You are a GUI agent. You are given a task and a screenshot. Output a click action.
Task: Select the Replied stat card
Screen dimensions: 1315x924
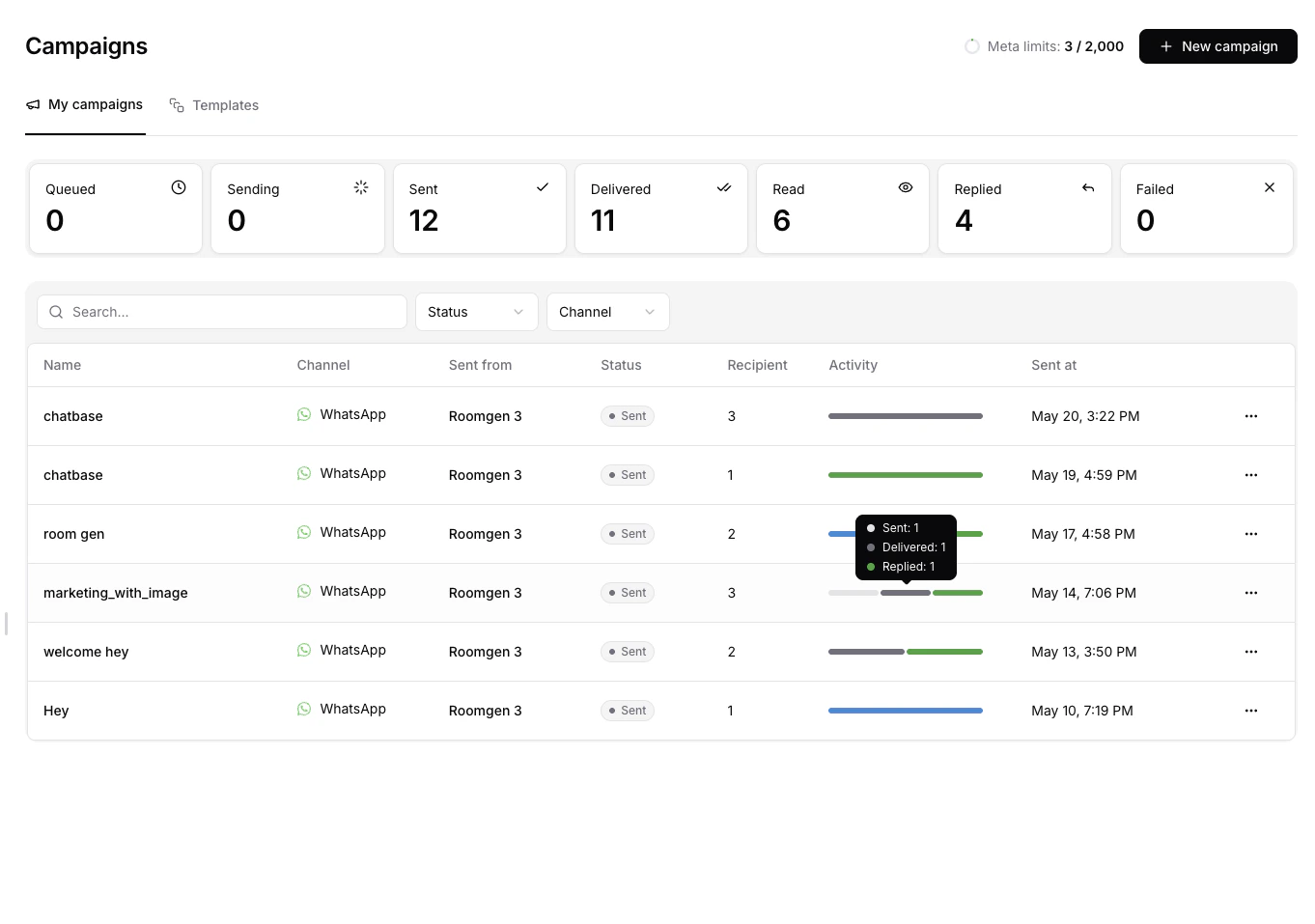(1024, 209)
